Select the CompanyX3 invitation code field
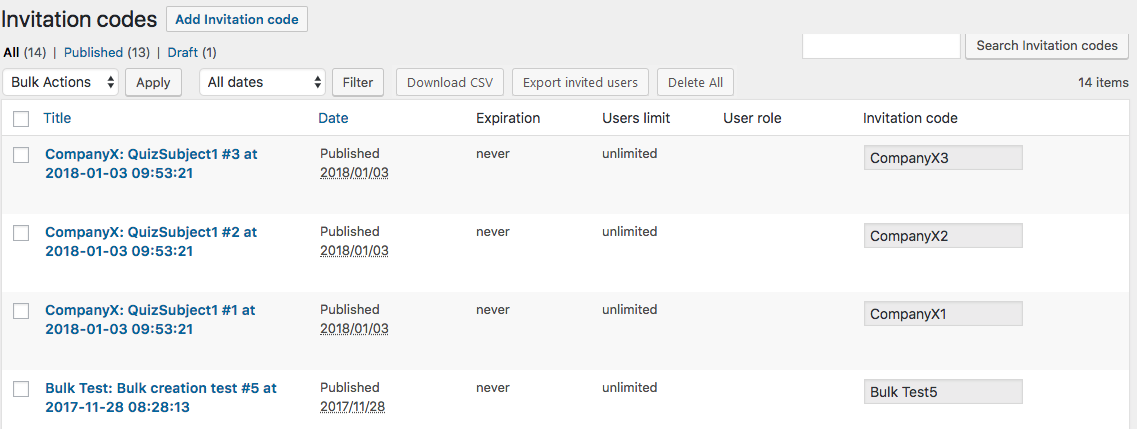 coord(943,158)
